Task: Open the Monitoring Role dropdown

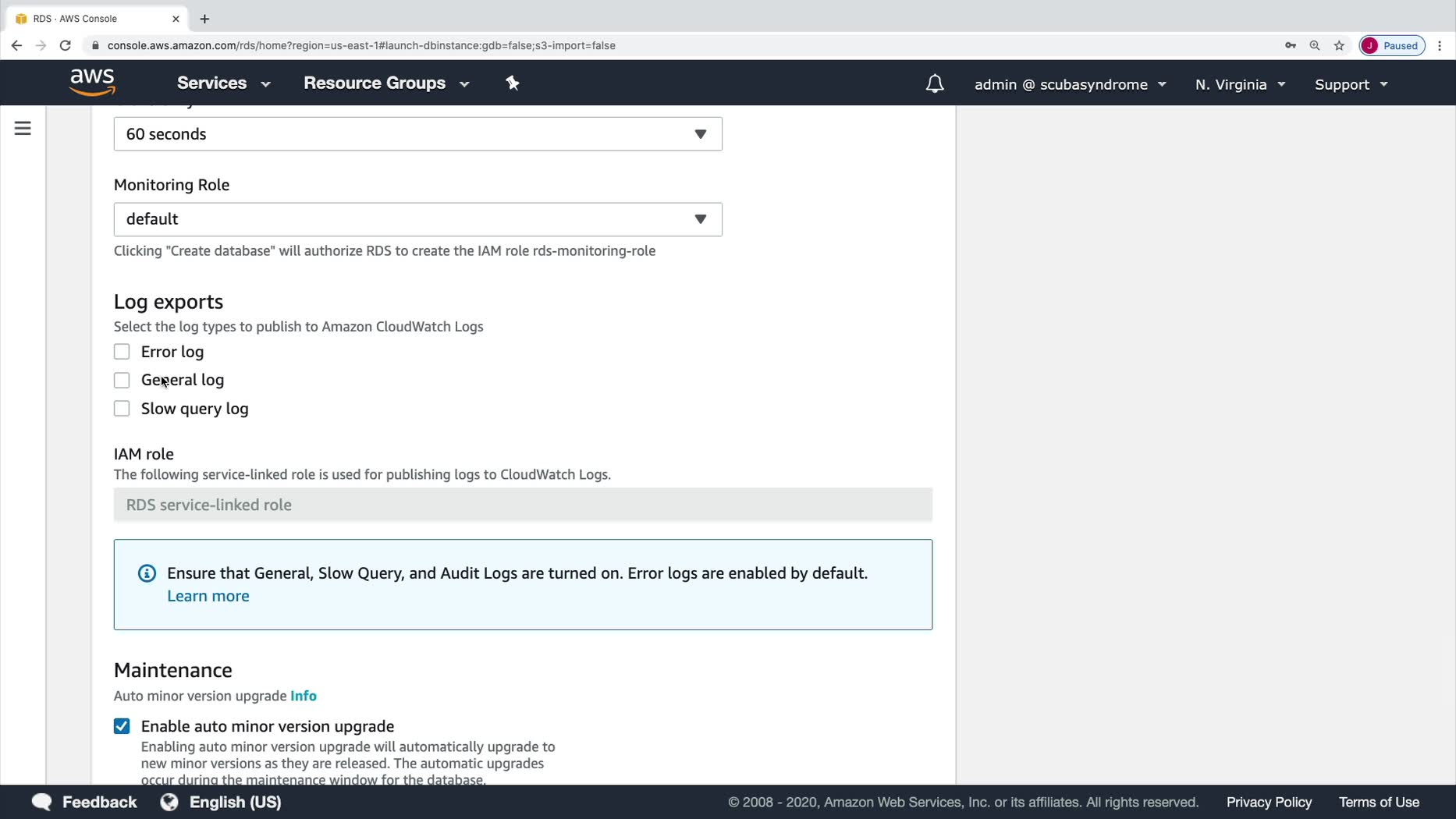Action: [x=418, y=219]
